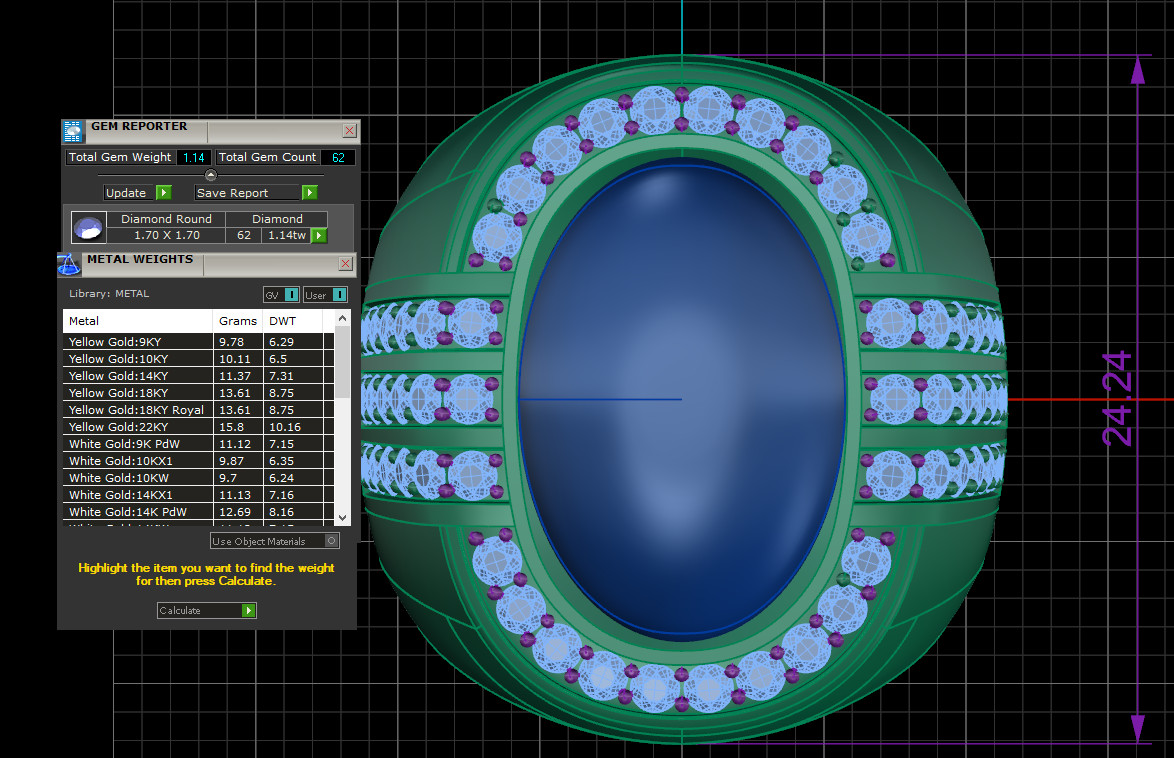Toggle the User library switch

(x=339, y=295)
